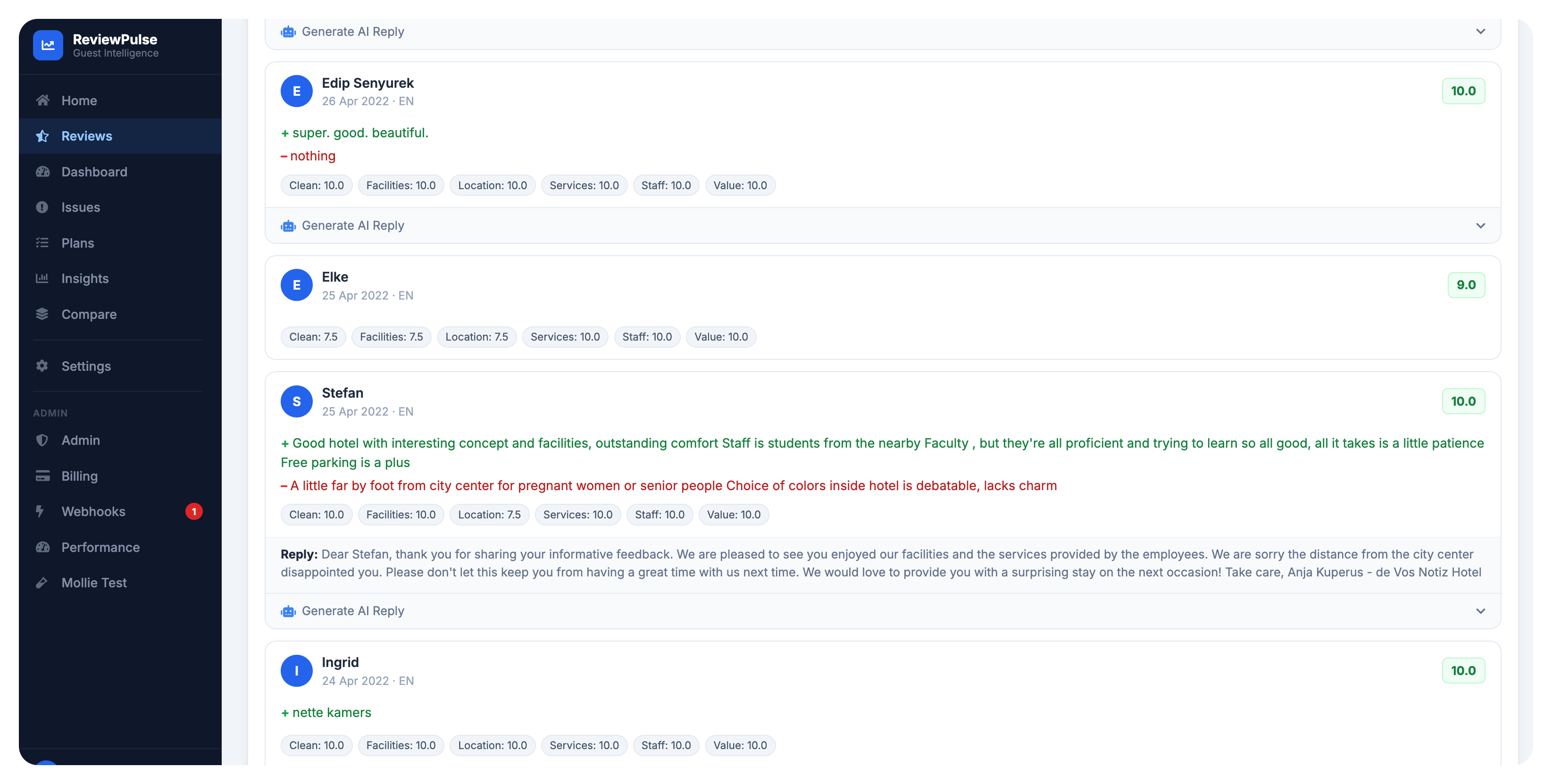Click the Issues exclamation icon
The height and width of the screenshot is (784, 1552).
click(x=42, y=207)
